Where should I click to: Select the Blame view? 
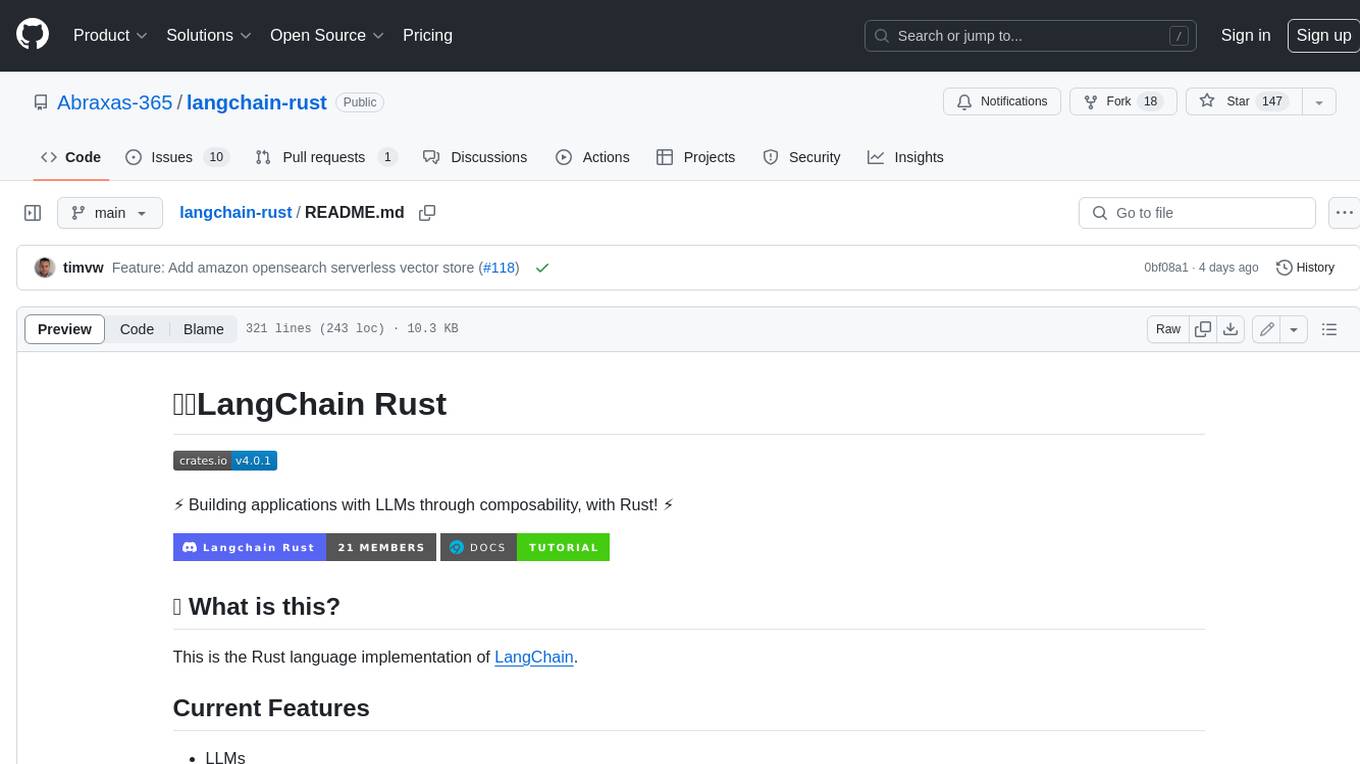[203, 329]
